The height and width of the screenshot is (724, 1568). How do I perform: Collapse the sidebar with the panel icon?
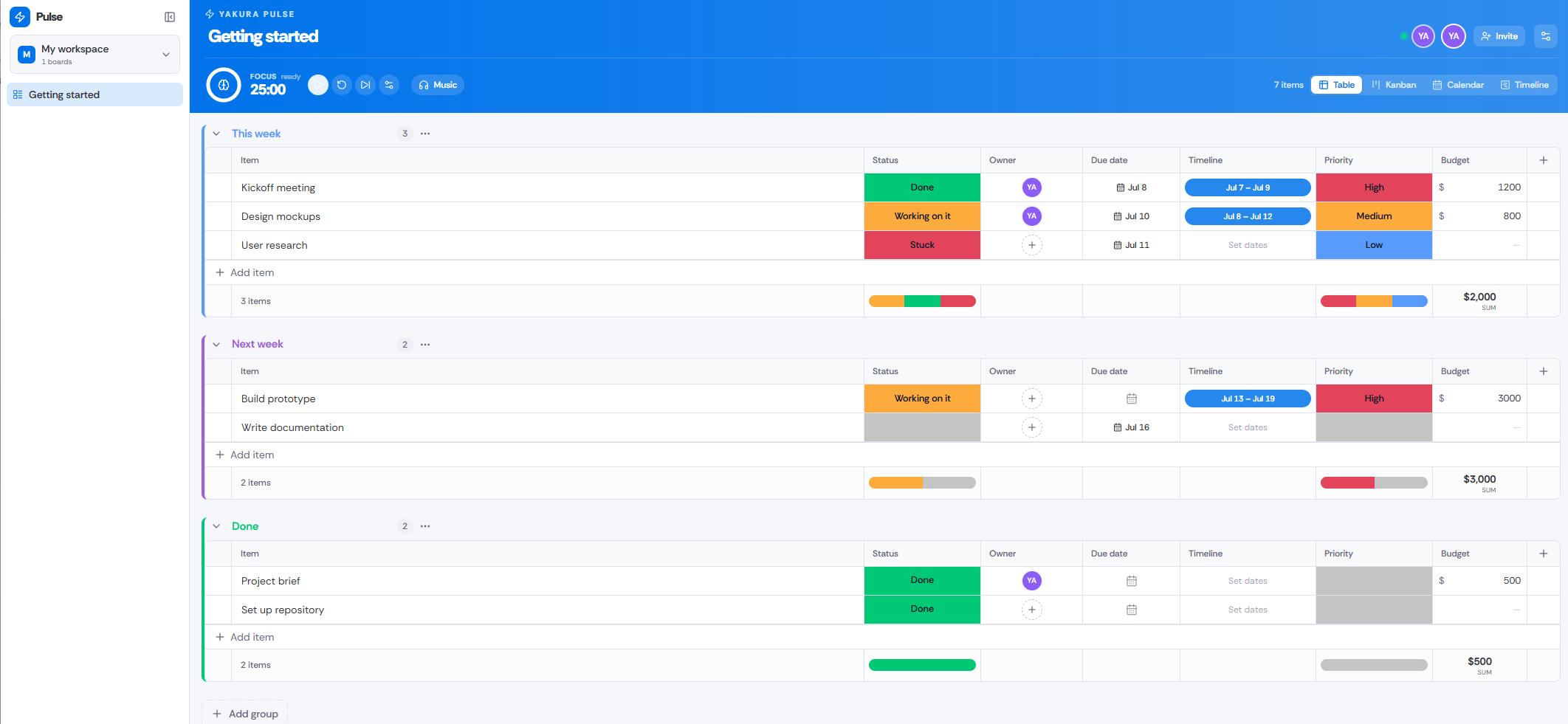click(170, 17)
